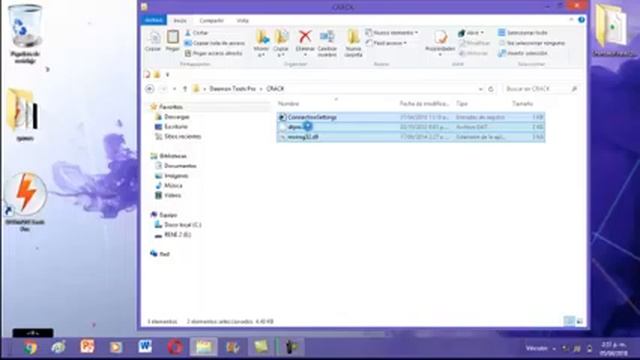Switch to the Vista ribbon tab
Image resolution: width=640 pixels, height=360 pixels.
point(242,20)
